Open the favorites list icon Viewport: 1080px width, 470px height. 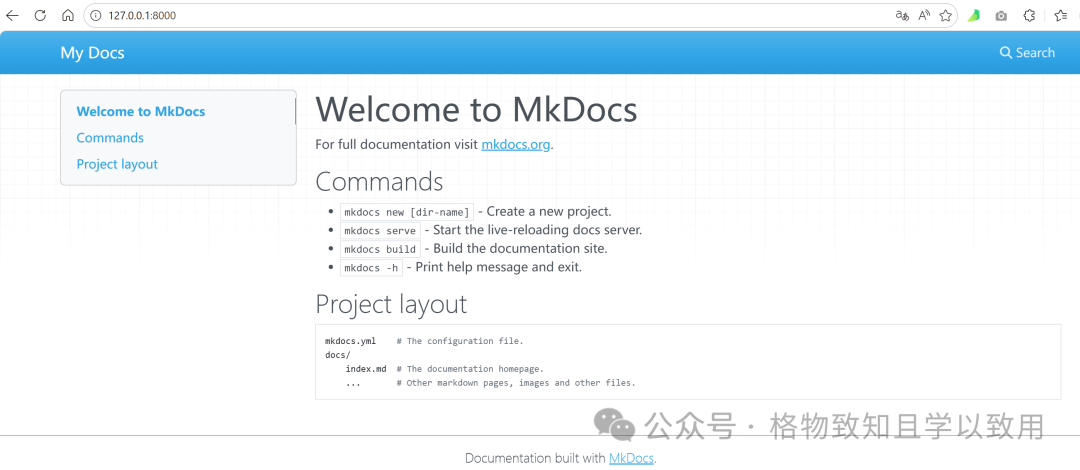click(1061, 15)
